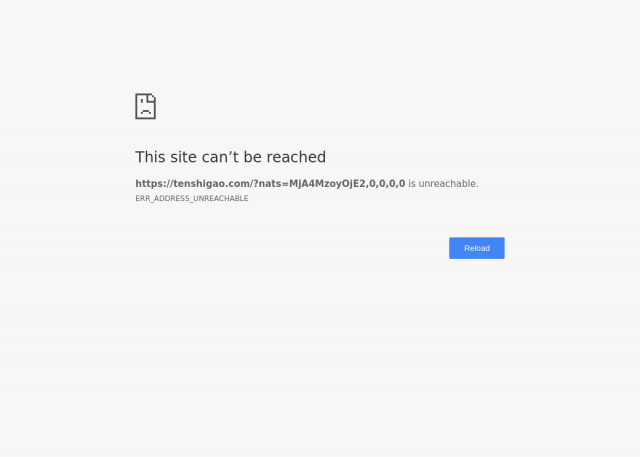Click the MjA4MzoyOjE2 token in the URL
640x457 pixels.
(x=327, y=184)
